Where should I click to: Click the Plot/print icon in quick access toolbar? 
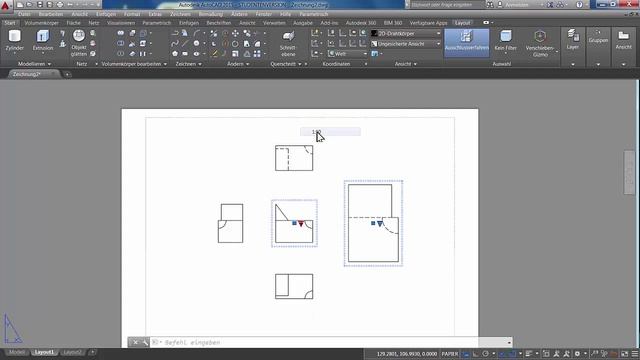coord(60,5)
